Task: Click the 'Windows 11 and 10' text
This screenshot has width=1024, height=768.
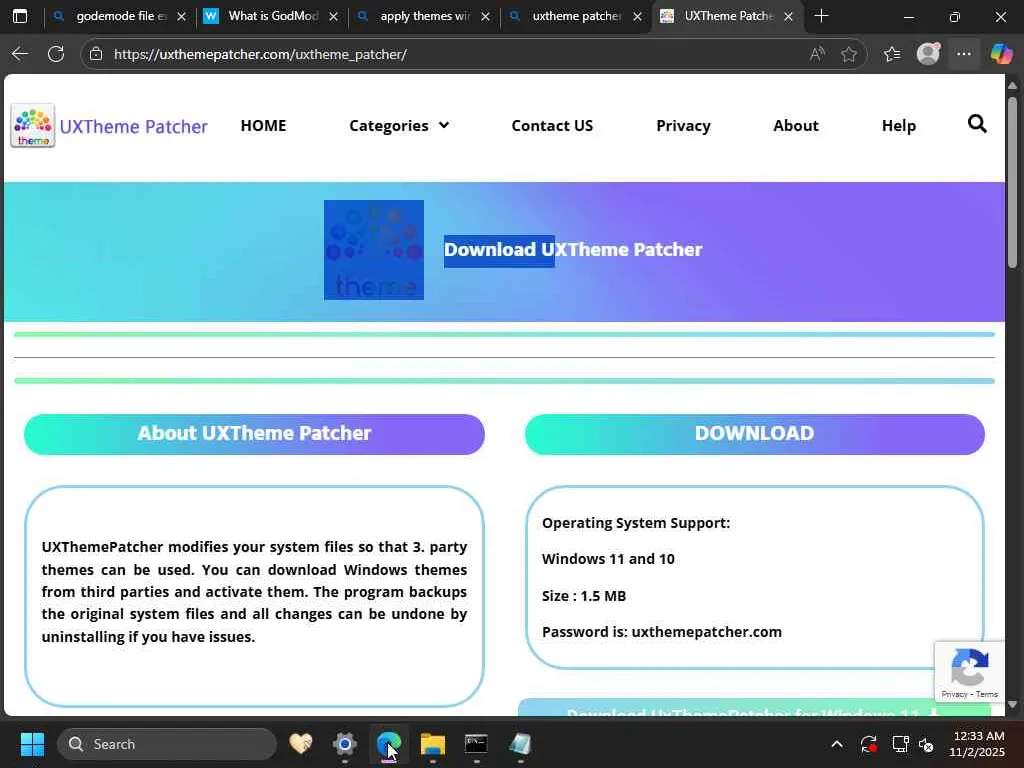Action: pyautogui.click(x=608, y=559)
